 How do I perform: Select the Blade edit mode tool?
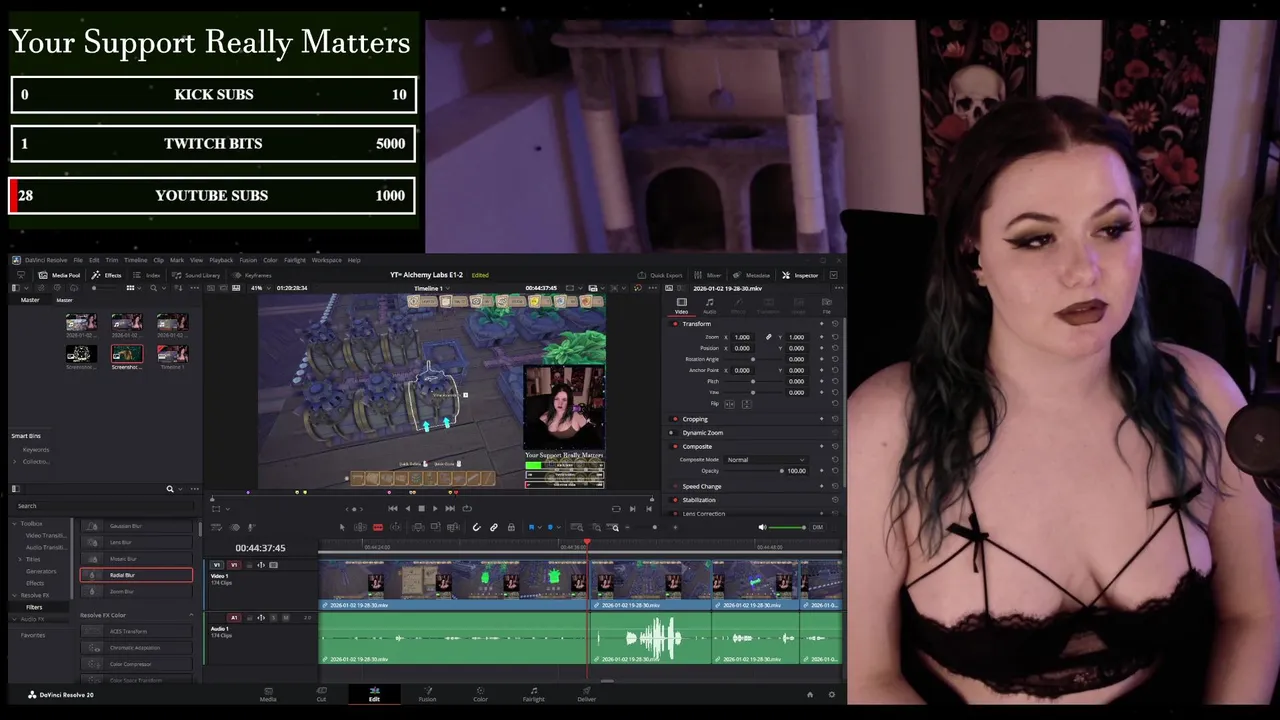tap(378, 527)
